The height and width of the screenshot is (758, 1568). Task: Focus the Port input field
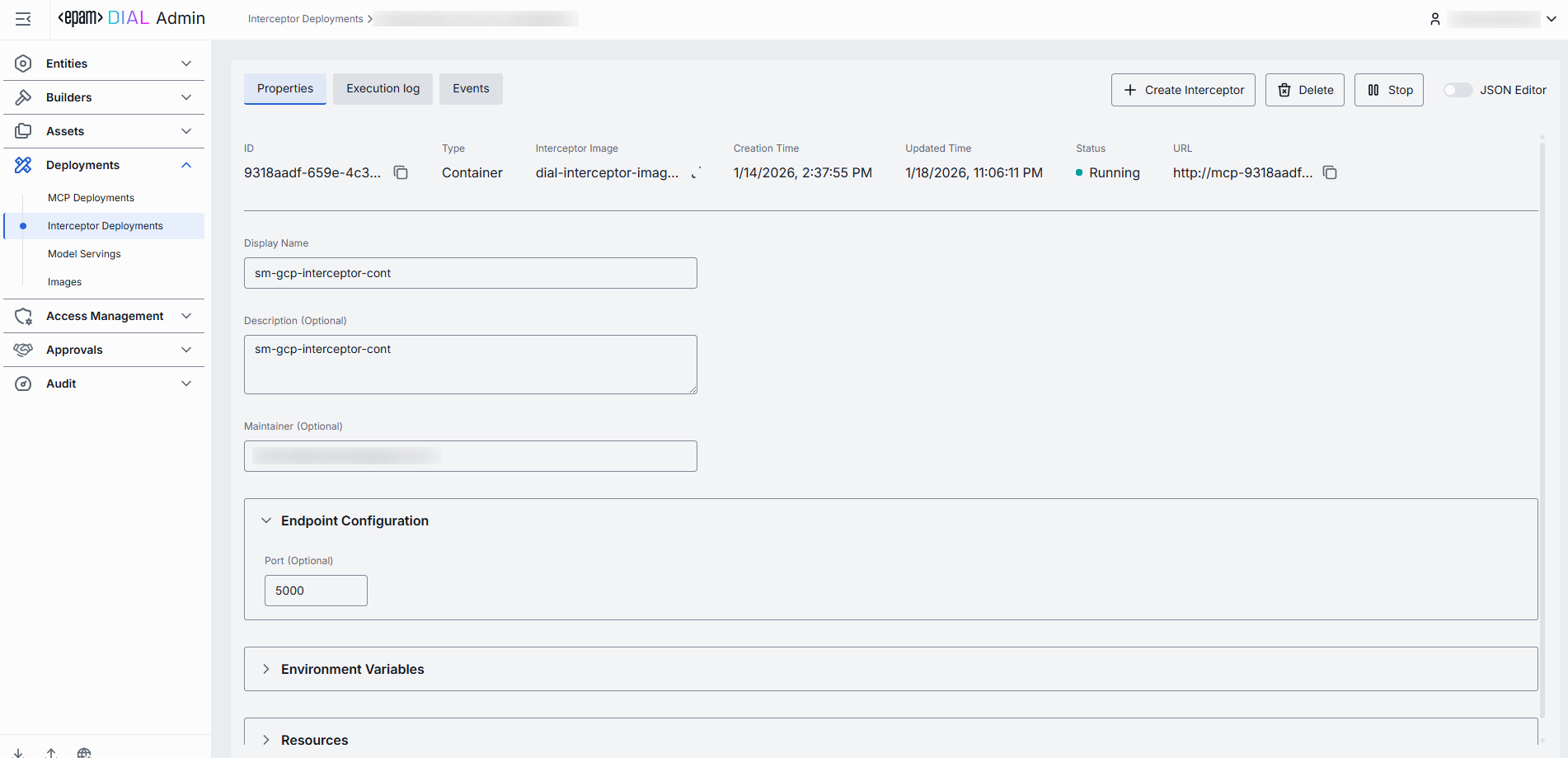[x=316, y=591]
